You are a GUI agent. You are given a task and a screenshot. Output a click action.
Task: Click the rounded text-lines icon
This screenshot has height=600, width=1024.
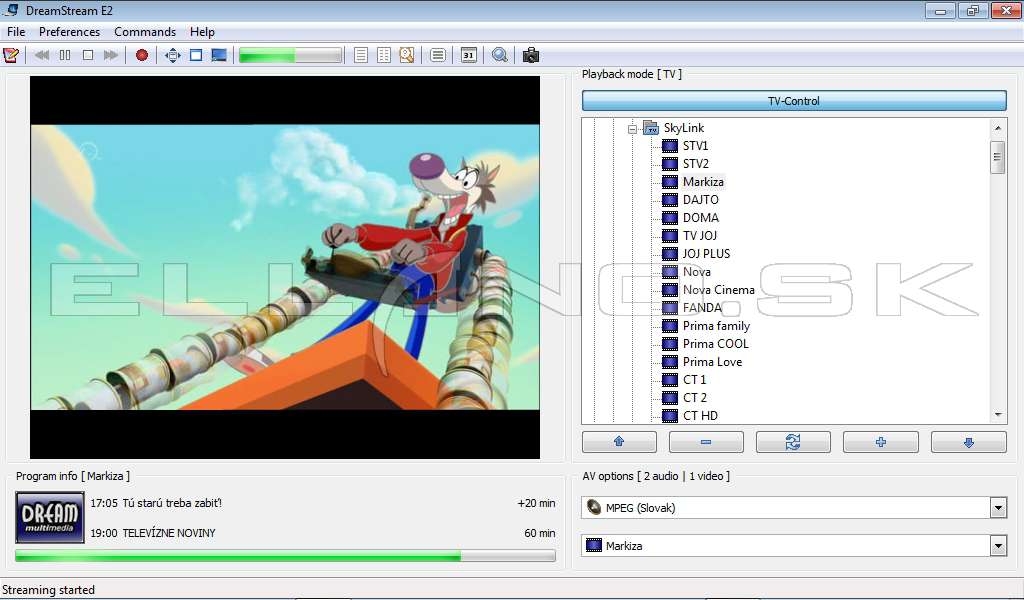(438, 55)
